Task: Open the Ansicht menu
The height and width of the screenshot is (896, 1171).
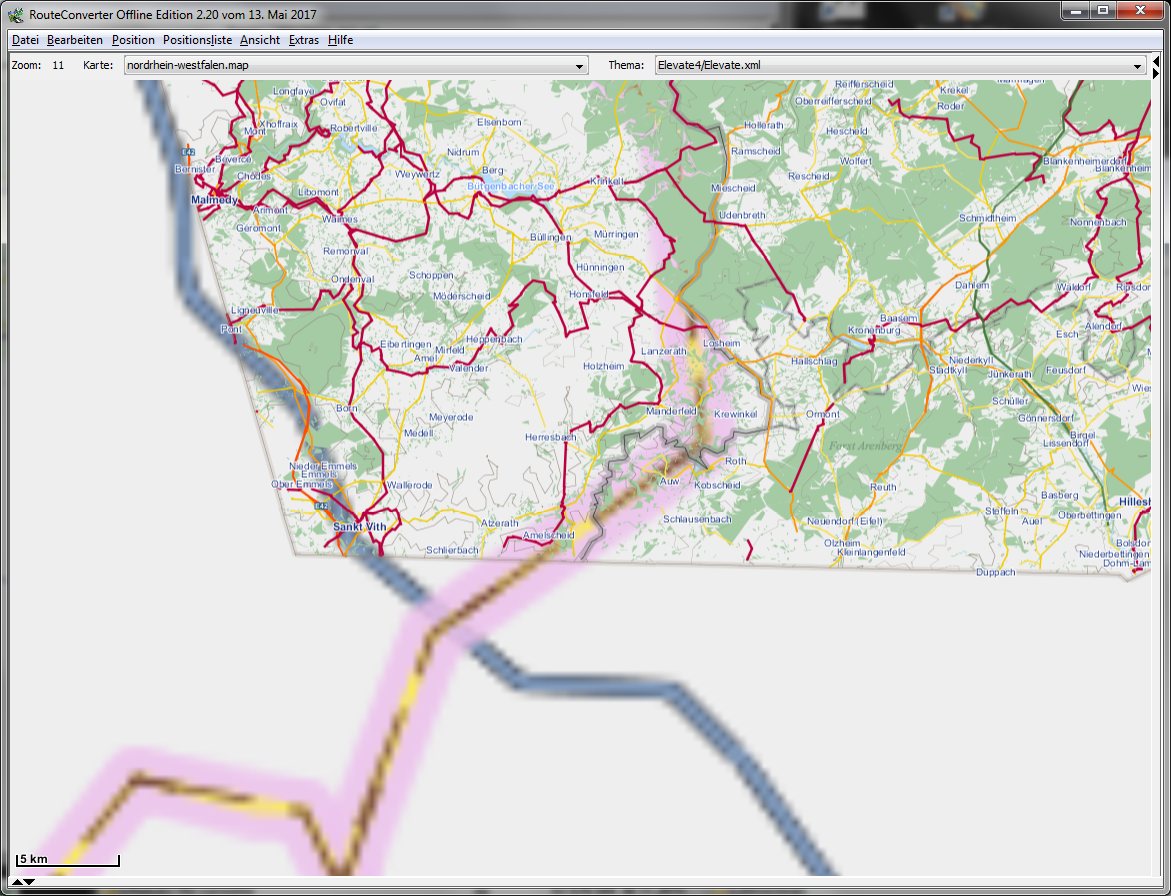Action: pyautogui.click(x=260, y=40)
